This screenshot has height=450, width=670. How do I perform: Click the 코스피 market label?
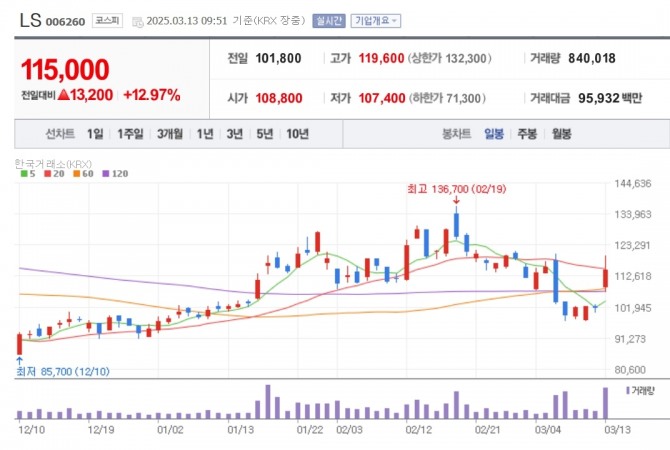coord(107,21)
